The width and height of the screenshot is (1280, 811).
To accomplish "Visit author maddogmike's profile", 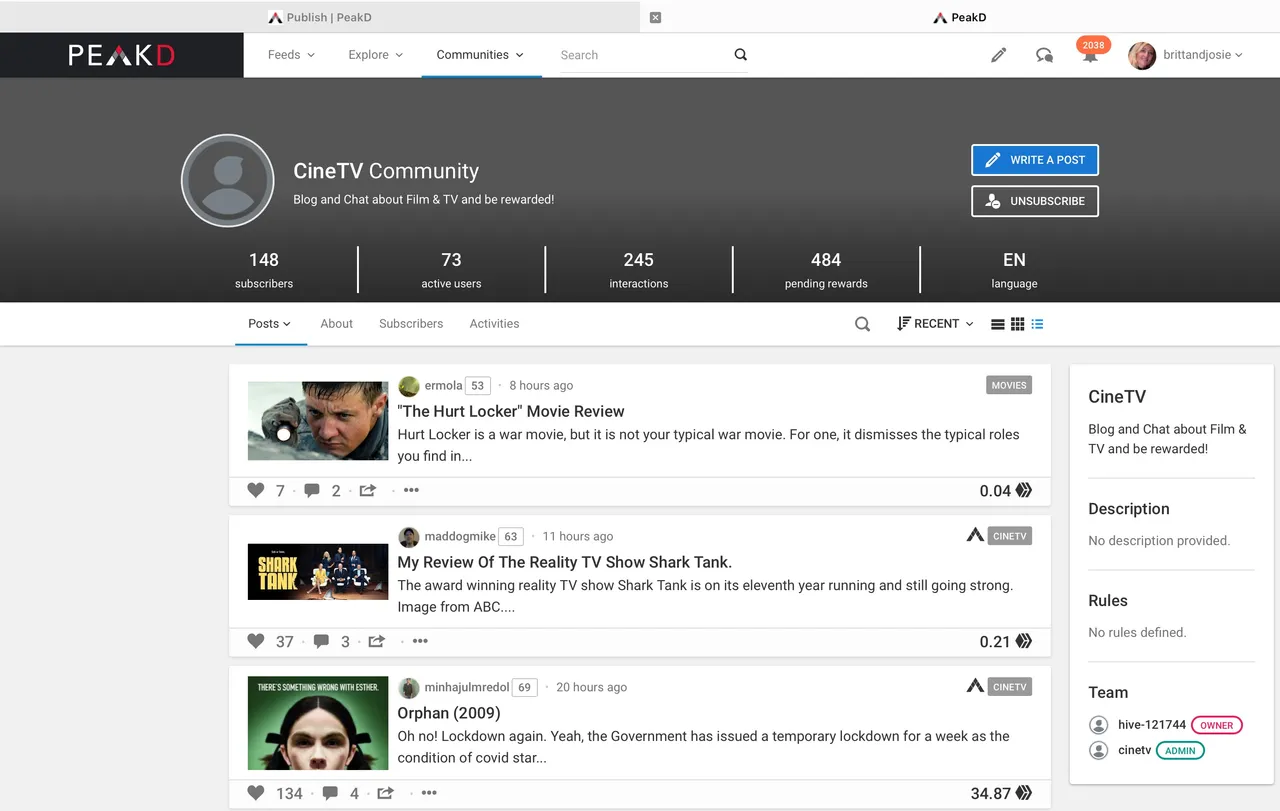I will tap(459, 537).
